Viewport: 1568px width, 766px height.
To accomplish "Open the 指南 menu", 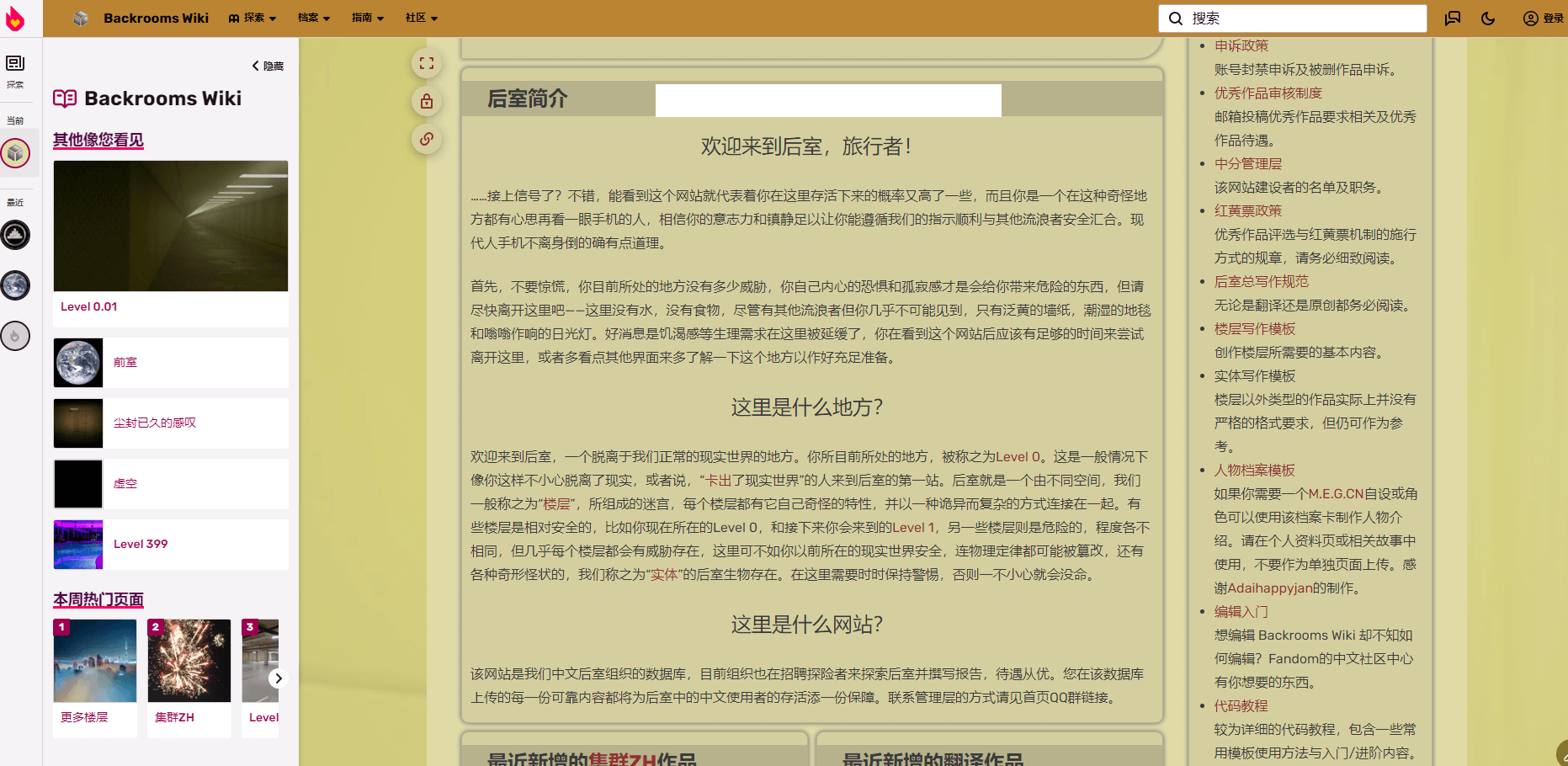I will pyautogui.click(x=367, y=18).
